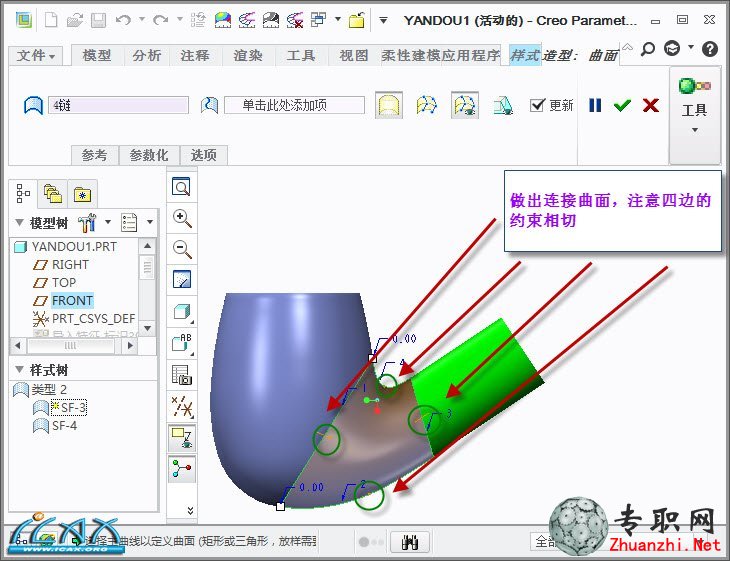Open the model tree show list dropdown
This screenshot has width=730, height=561.
pyautogui.click(x=136, y=223)
